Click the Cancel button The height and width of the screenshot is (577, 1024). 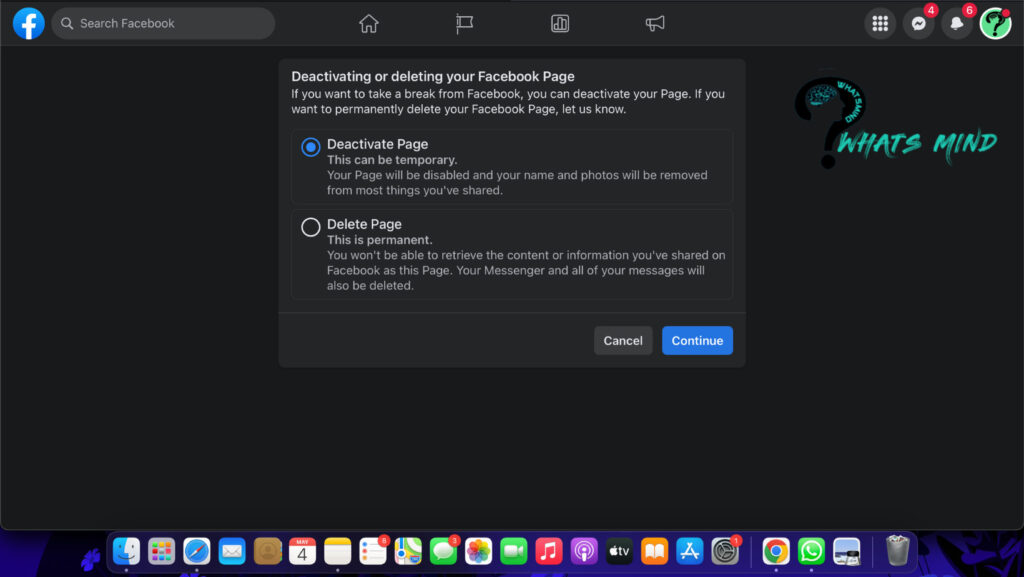[623, 341]
